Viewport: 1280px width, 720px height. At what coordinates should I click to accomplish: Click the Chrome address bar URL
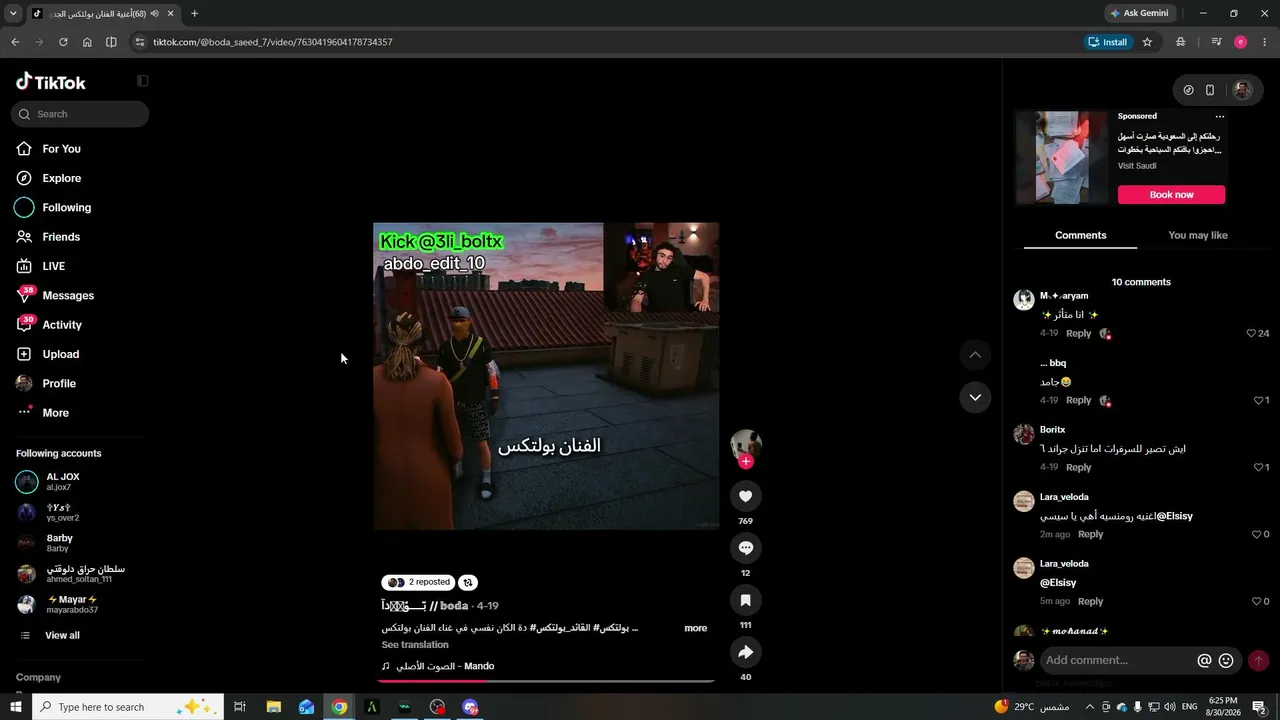tap(272, 42)
